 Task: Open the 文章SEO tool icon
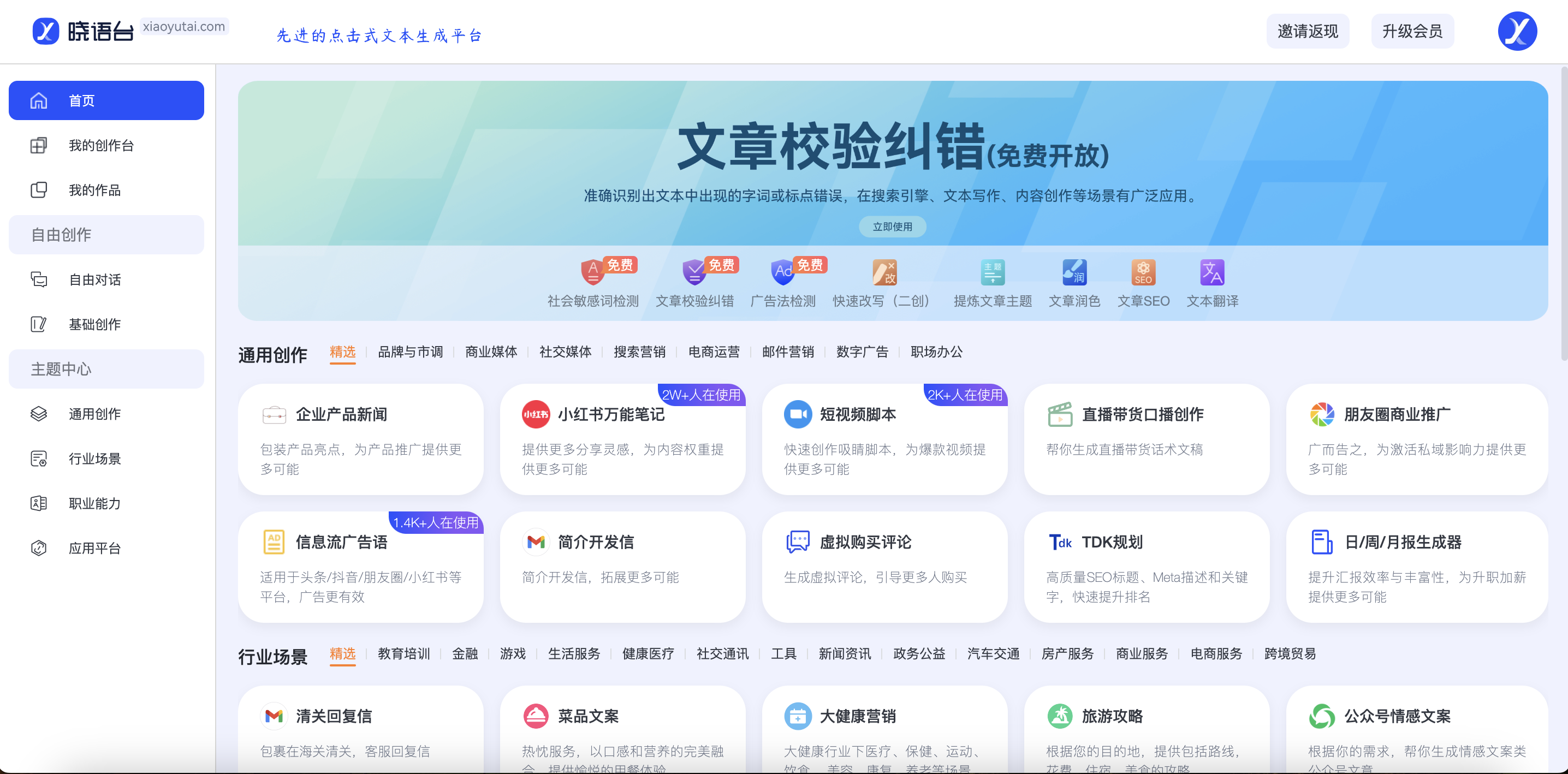click(x=1144, y=272)
